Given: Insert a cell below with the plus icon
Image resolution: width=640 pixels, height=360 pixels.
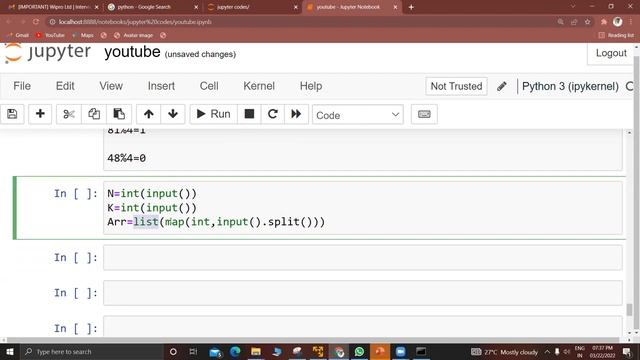Looking at the screenshot, I should coord(40,114).
